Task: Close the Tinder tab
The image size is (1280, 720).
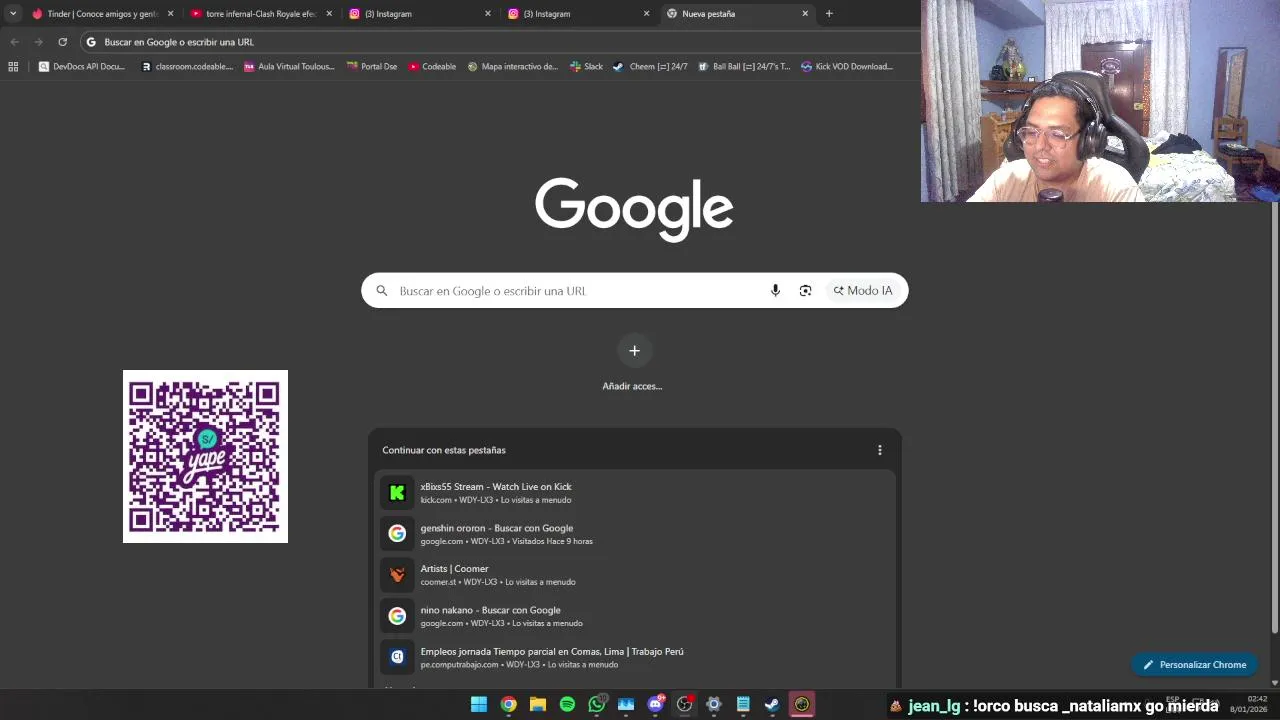Action: [x=170, y=14]
